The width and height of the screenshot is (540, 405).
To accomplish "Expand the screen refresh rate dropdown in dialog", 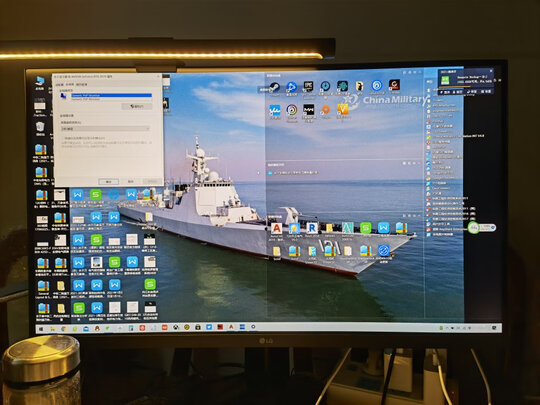I will click(105, 128).
